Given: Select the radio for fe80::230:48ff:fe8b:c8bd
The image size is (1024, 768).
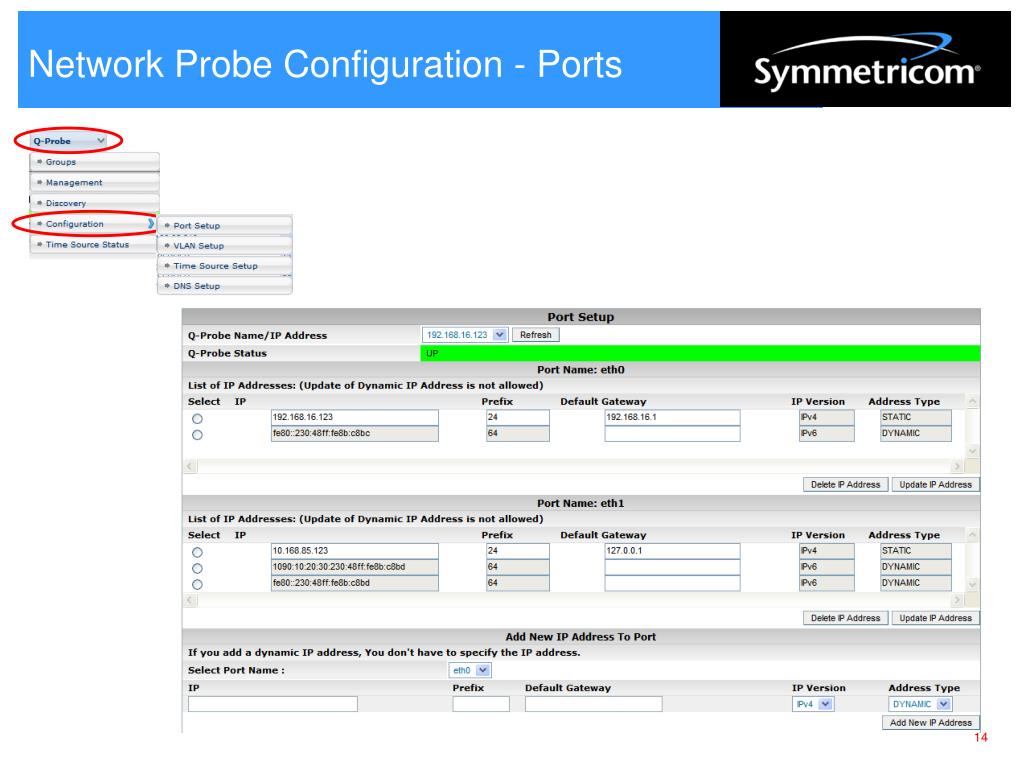Looking at the screenshot, I should [x=197, y=585].
